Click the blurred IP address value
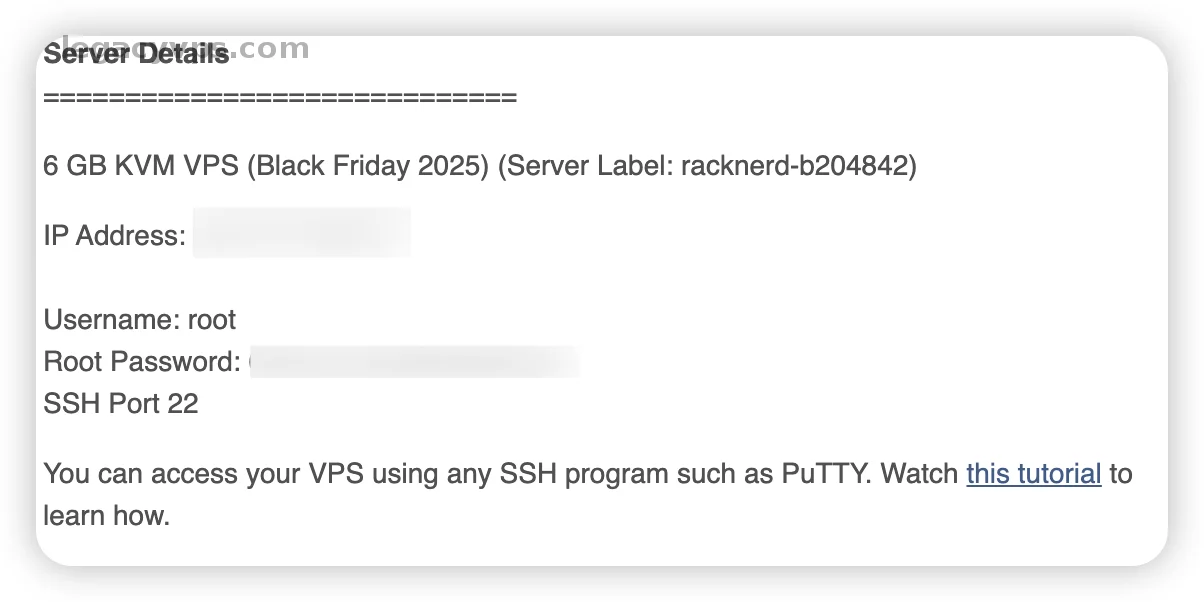This screenshot has height=602, width=1204. (x=301, y=233)
